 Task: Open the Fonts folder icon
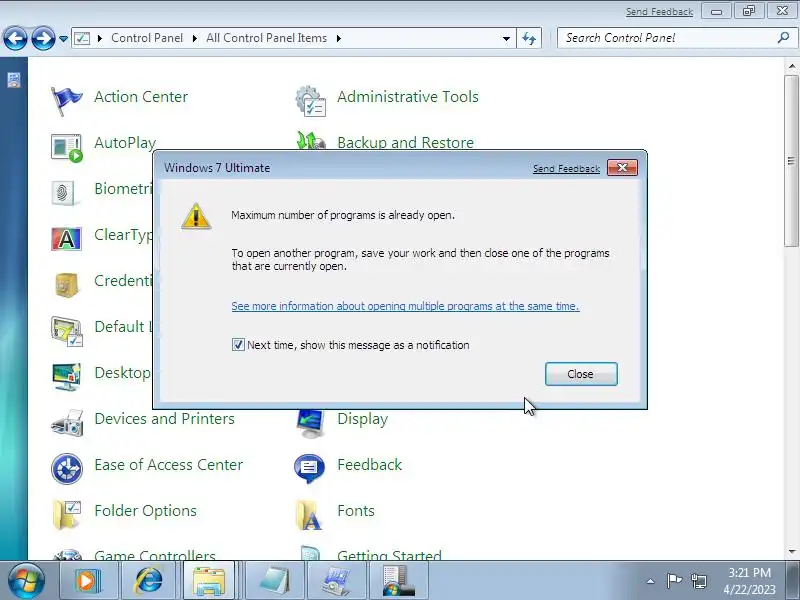click(309, 515)
